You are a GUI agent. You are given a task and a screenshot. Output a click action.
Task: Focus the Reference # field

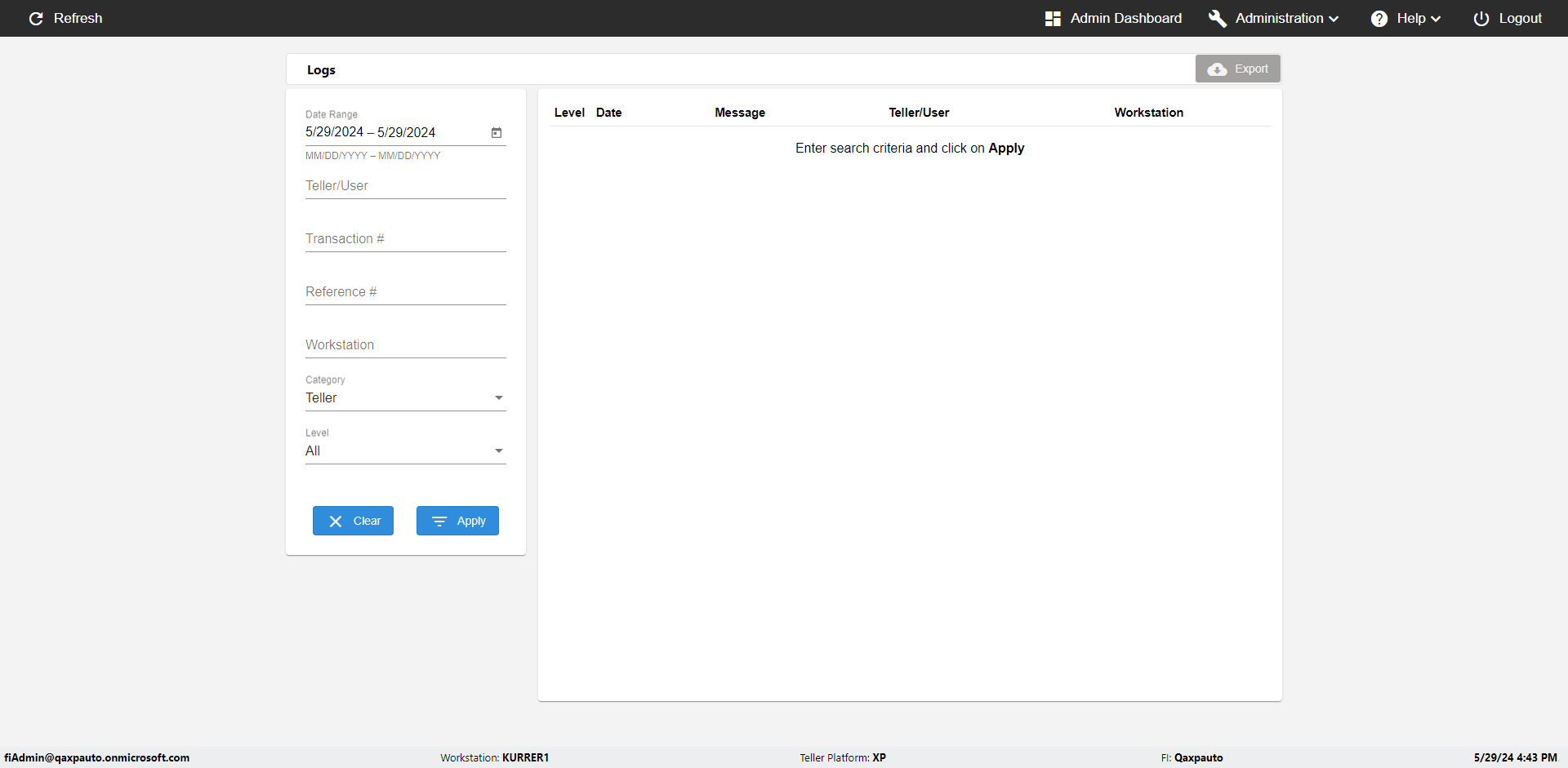[x=406, y=292]
